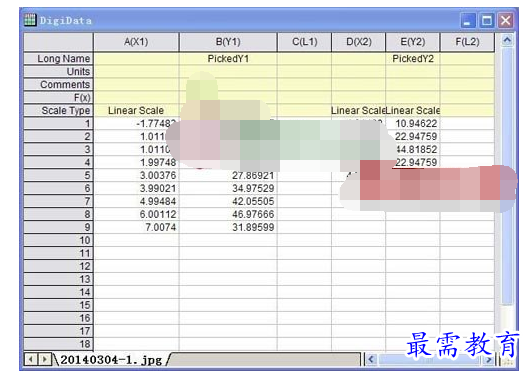Image resolution: width=528 pixels, height=376 pixels.
Task: Select row header 5
Action: [59, 175]
